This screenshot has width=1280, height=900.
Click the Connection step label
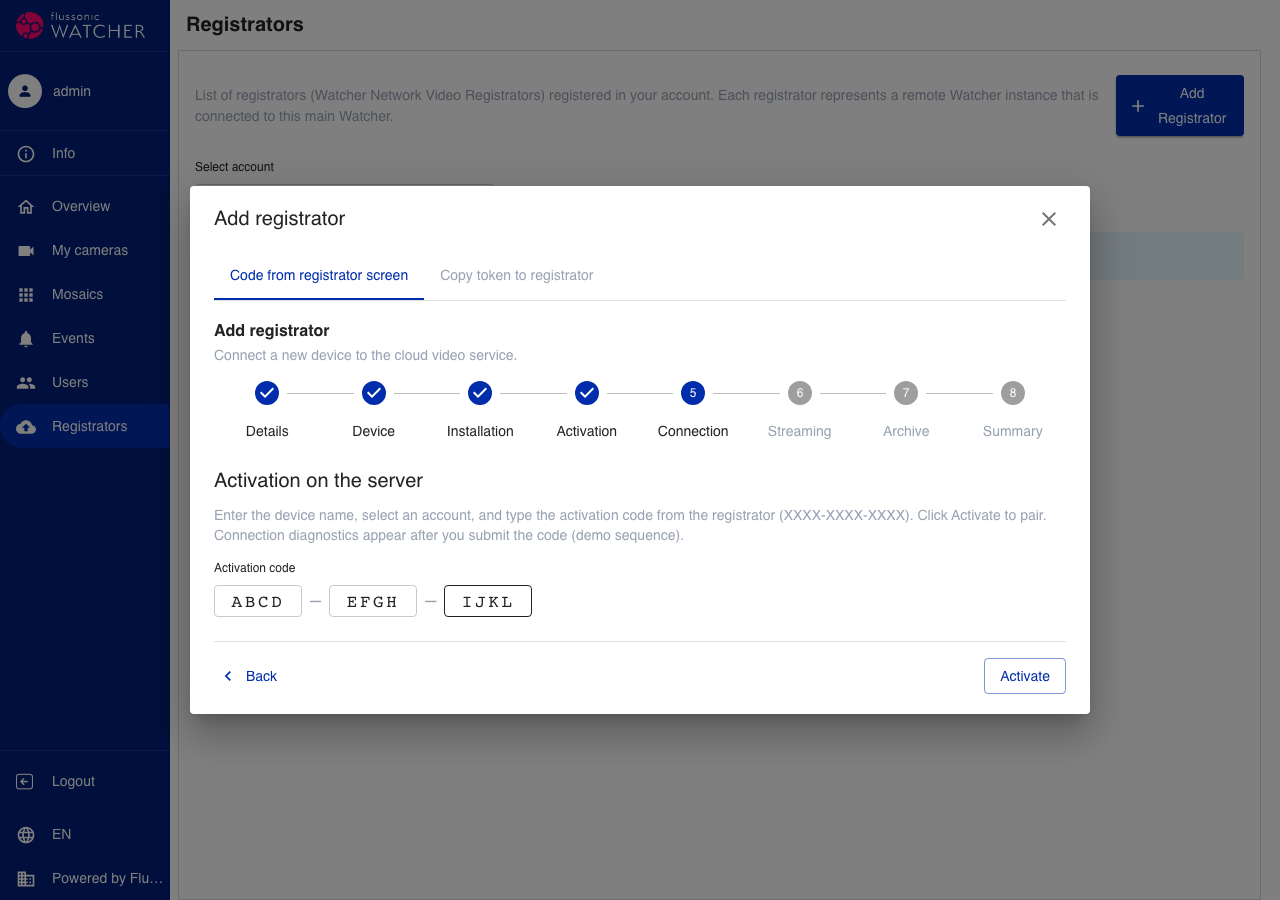(x=693, y=431)
